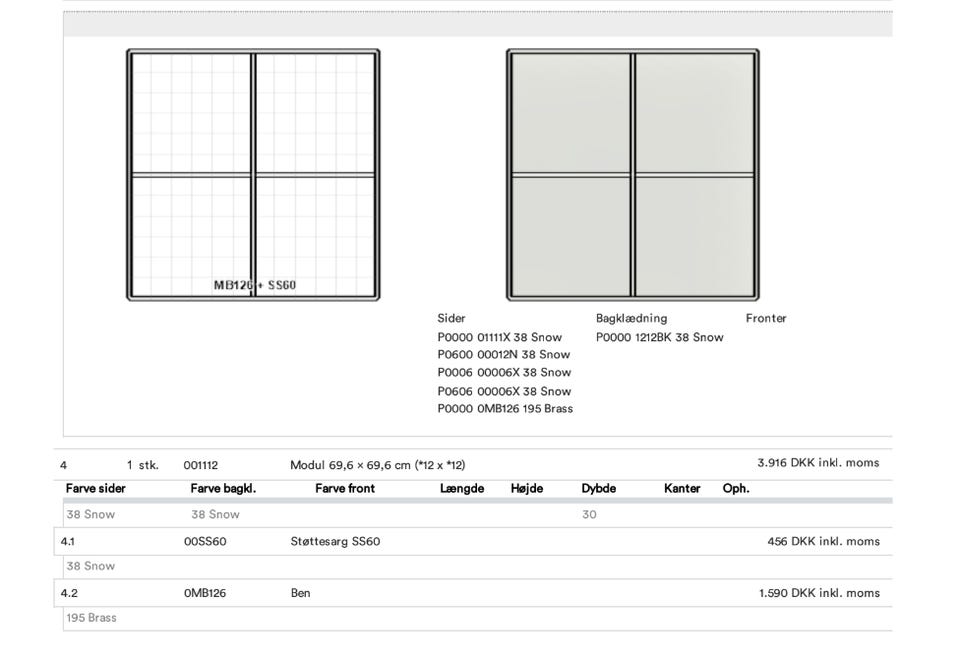The image size is (960, 658).
Task: Click the "195 Brass" color text
Action: (x=91, y=618)
